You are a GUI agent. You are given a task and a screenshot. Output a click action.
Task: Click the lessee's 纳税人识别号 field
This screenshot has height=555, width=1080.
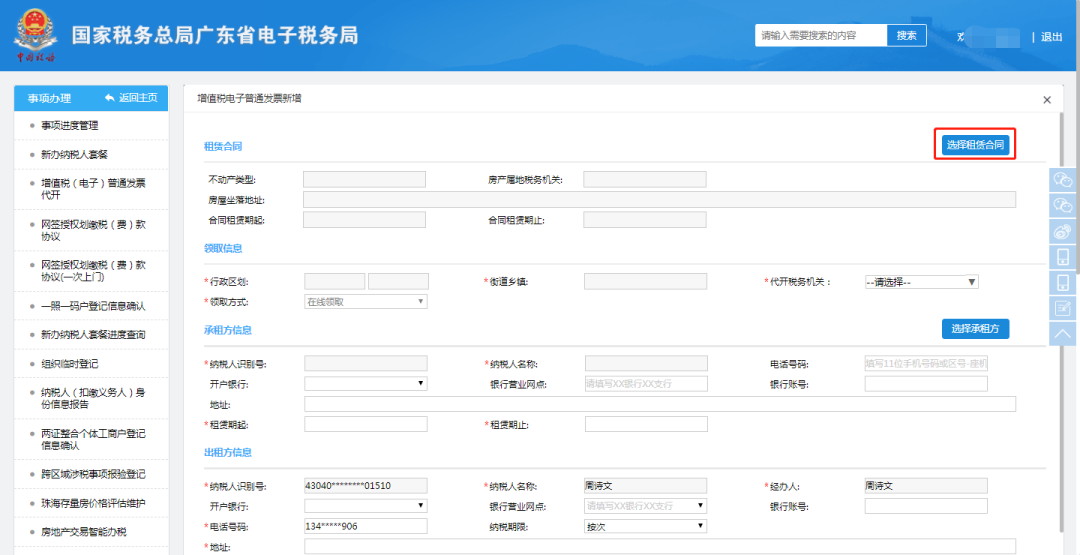pyautogui.click(x=366, y=364)
